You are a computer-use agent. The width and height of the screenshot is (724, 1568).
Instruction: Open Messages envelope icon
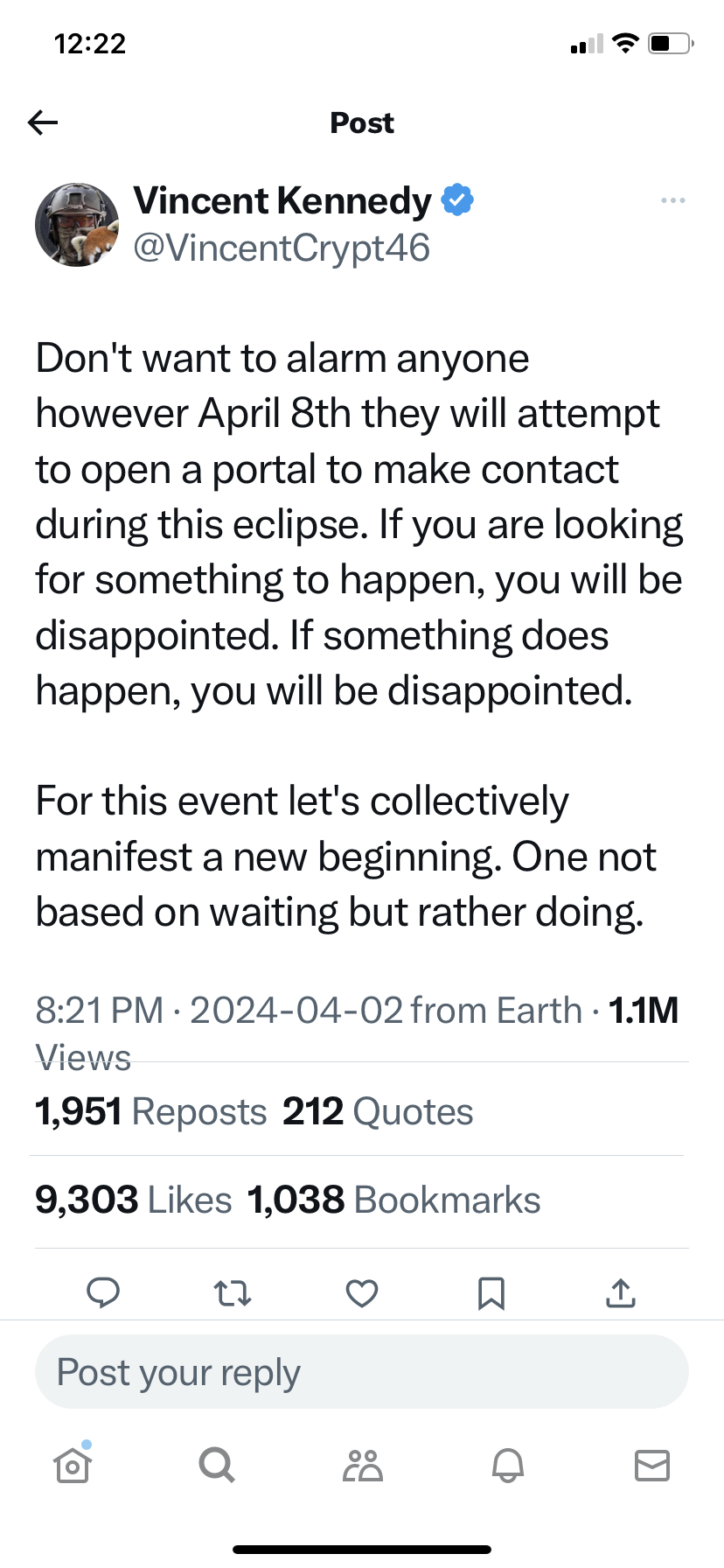pos(651,1465)
